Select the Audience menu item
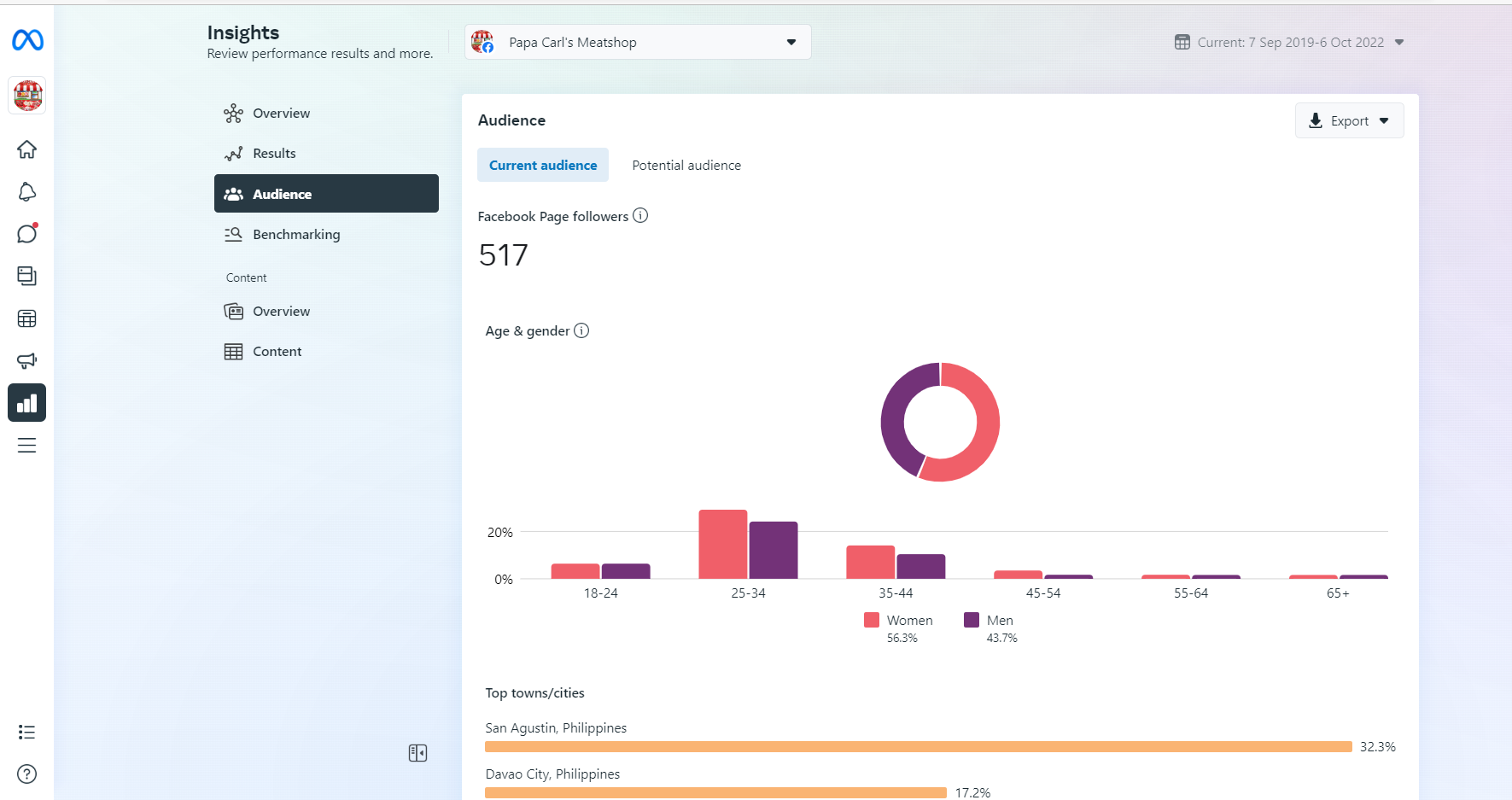Viewport: 1512px width, 800px height. (x=326, y=194)
